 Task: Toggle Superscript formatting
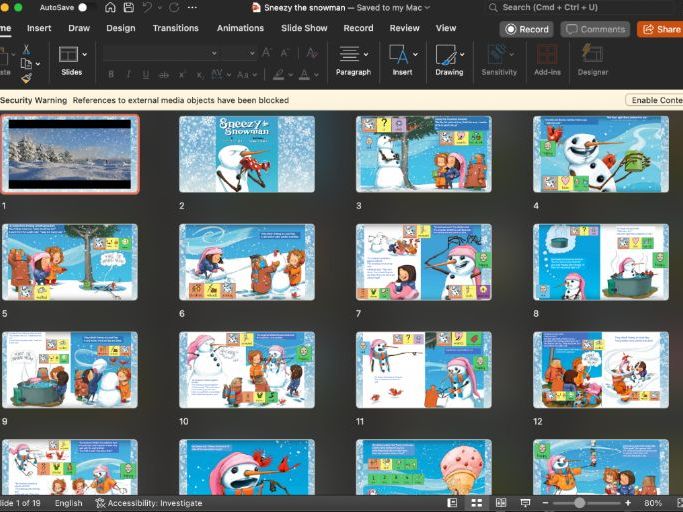tap(182, 75)
